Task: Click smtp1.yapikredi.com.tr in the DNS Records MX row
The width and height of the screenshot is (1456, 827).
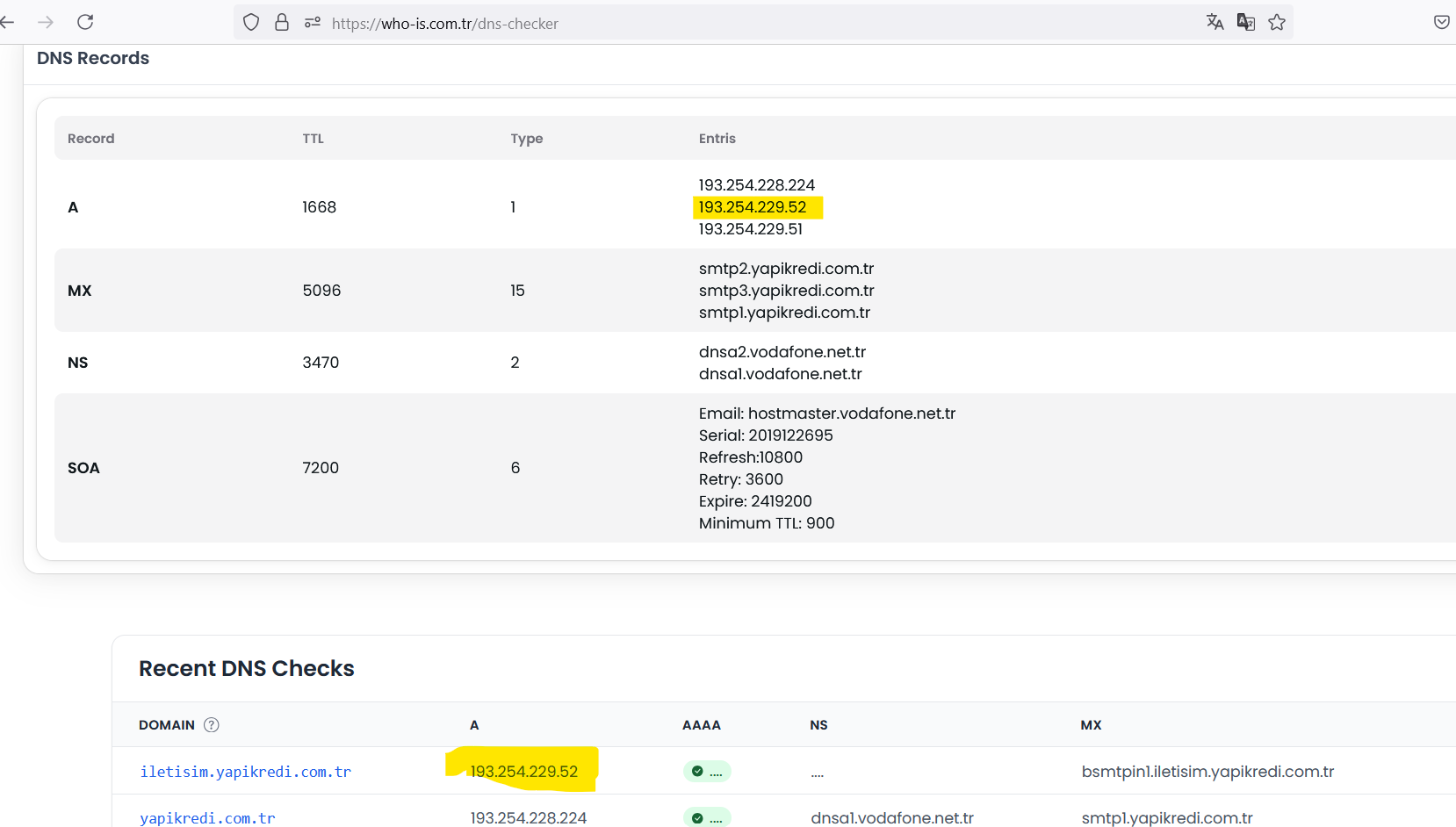Action: point(785,313)
